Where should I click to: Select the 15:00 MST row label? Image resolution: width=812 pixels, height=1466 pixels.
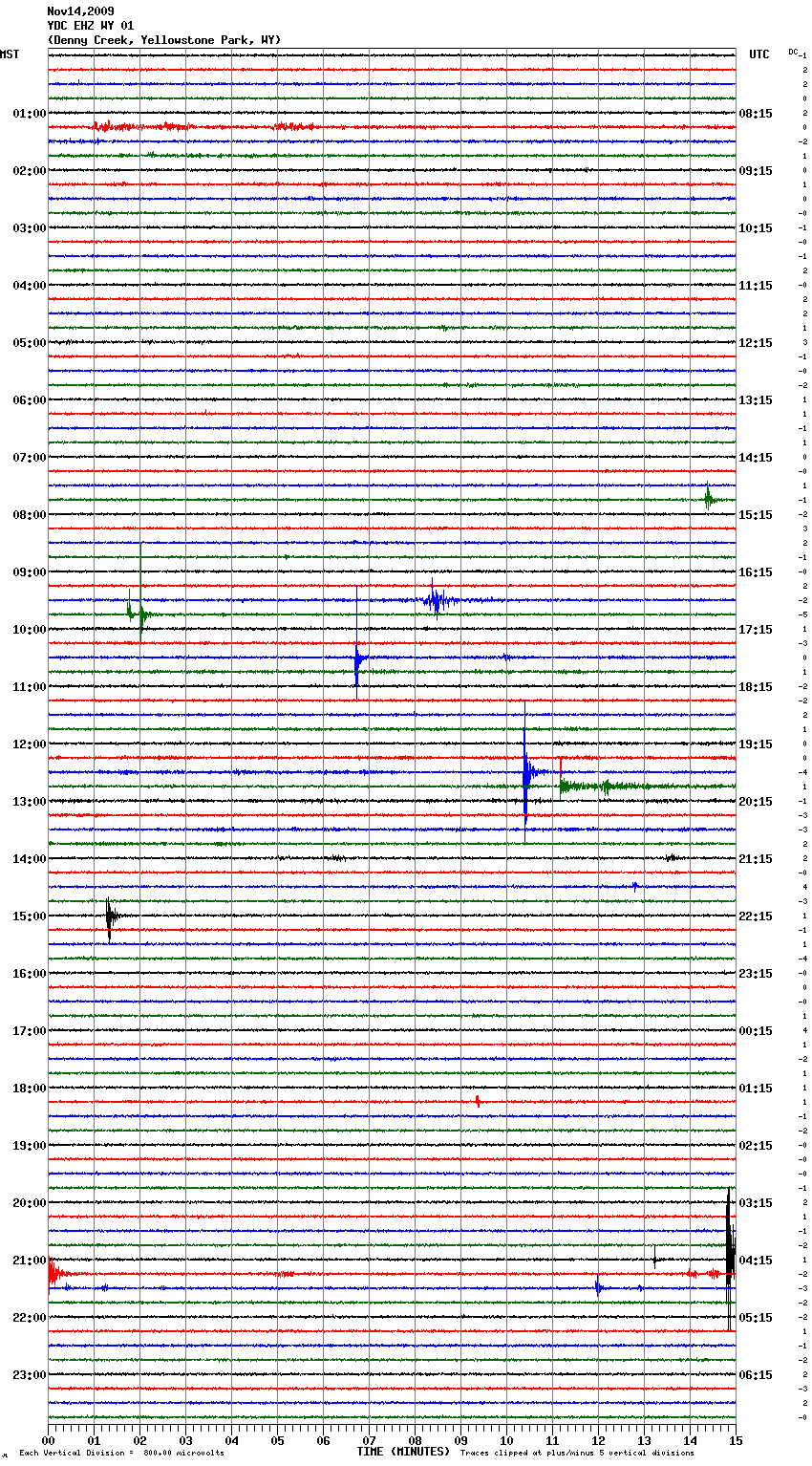pyautogui.click(x=30, y=916)
